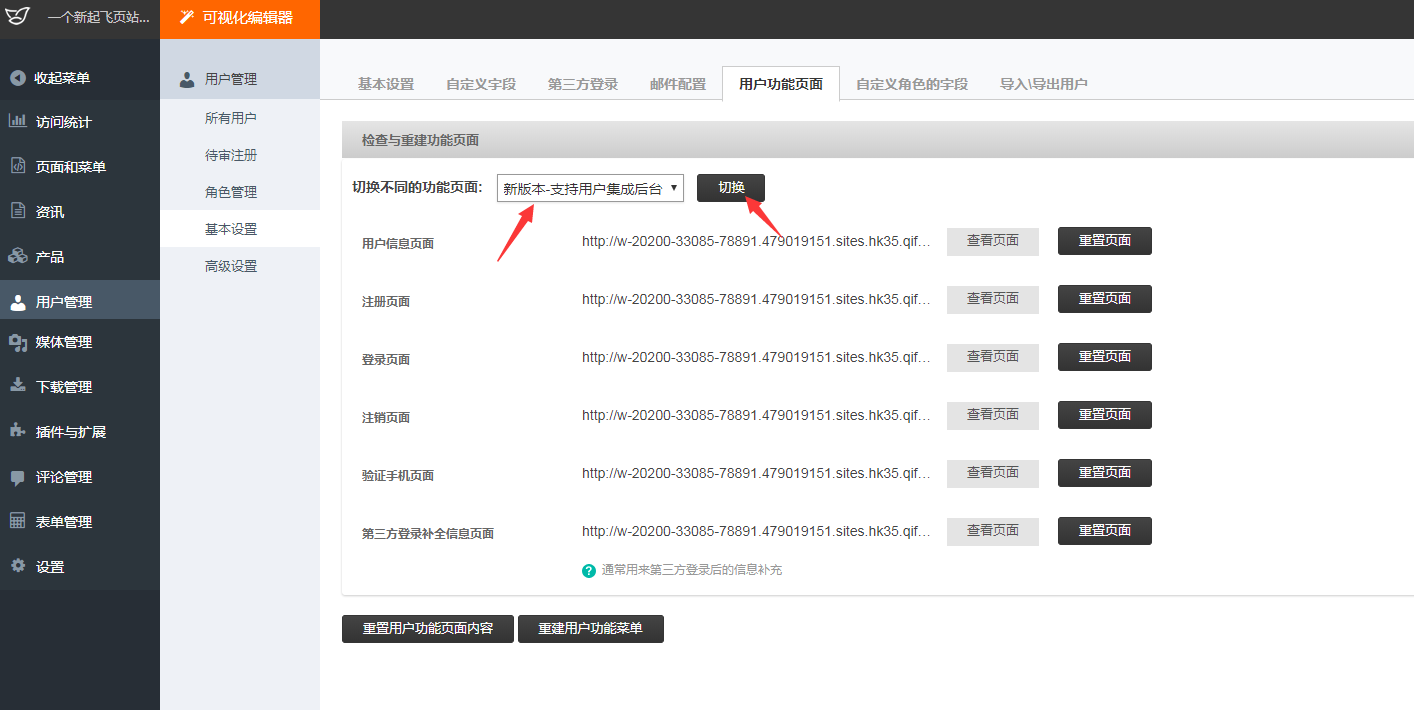Click the 检查与重建功能页面 section header

coord(877,140)
